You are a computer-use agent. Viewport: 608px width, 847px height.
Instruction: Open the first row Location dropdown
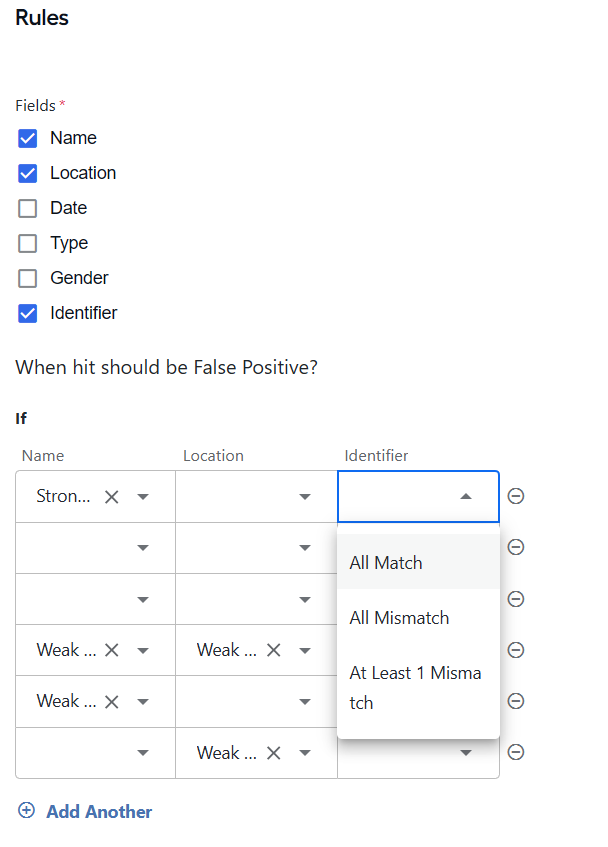(305, 496)
